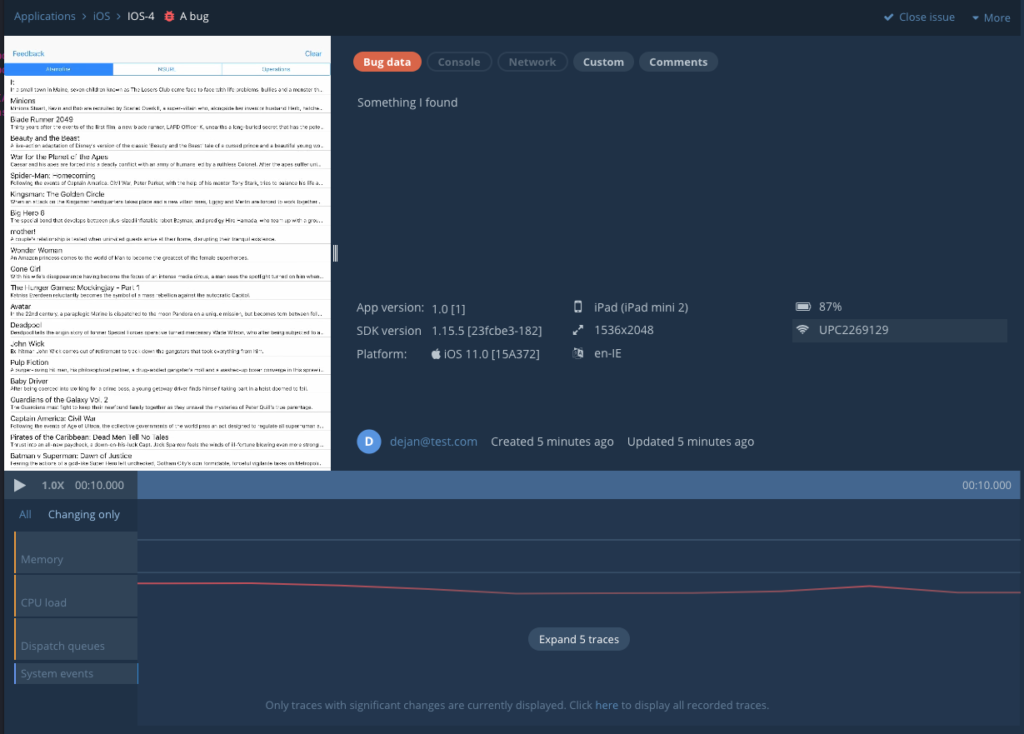Select the System events trace row
Viewport: 1024px width, 734px height.
point(76,674)
